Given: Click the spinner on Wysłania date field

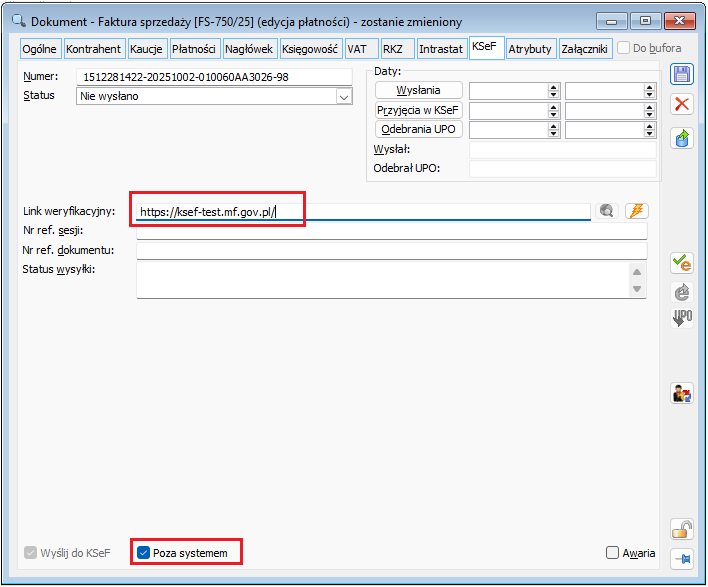Looking at the screenshot, I should click(x=553, y=91).
